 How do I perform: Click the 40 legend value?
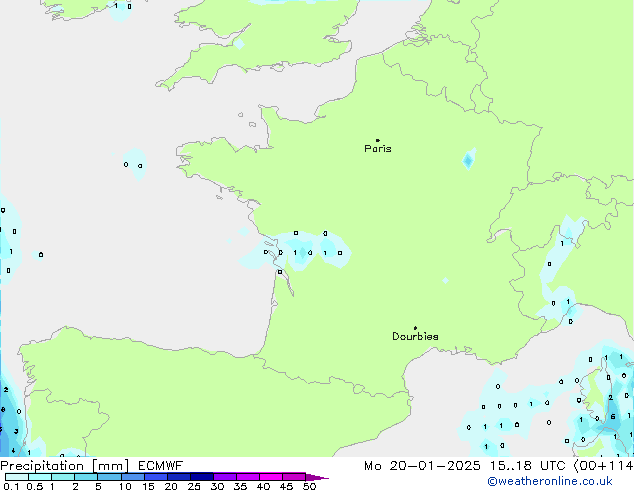[263, 486]
